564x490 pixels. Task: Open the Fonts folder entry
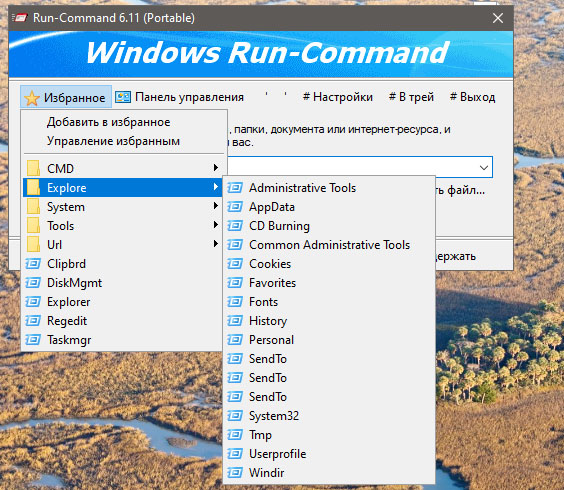pyautogui.click(x=329, y=301)
